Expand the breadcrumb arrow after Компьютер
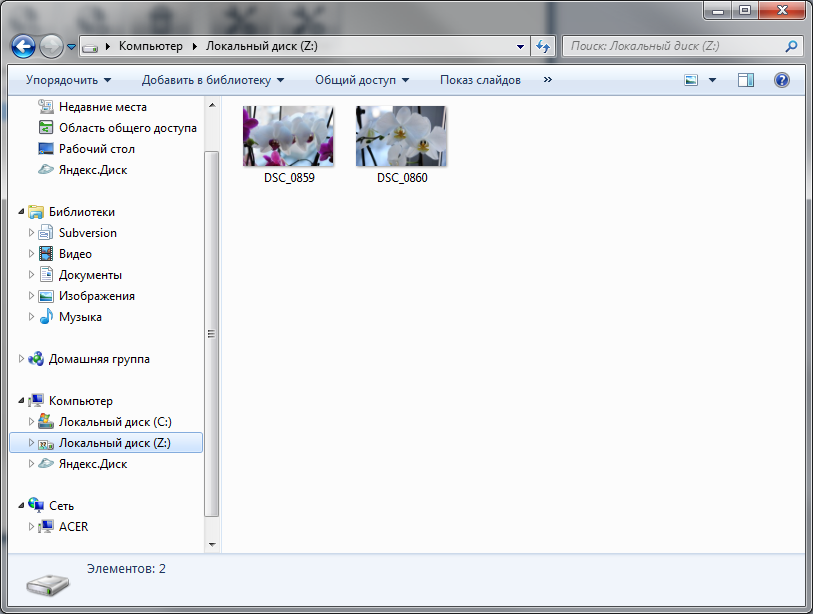 coord(194,46)
